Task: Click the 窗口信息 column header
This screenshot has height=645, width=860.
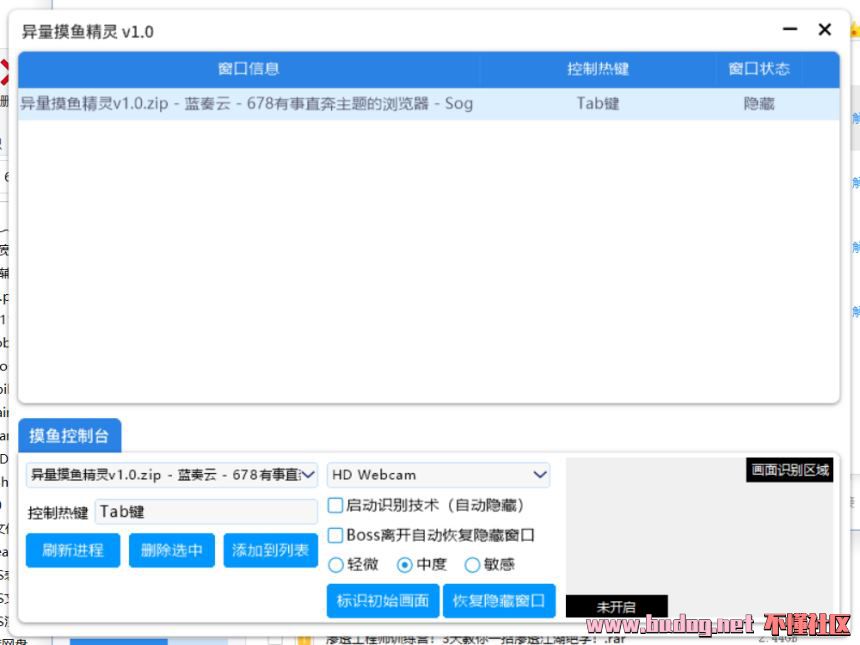Action: pos(248,69)
